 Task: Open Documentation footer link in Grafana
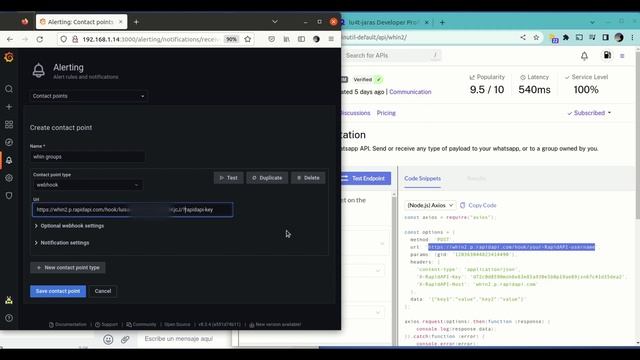point(68,324)
